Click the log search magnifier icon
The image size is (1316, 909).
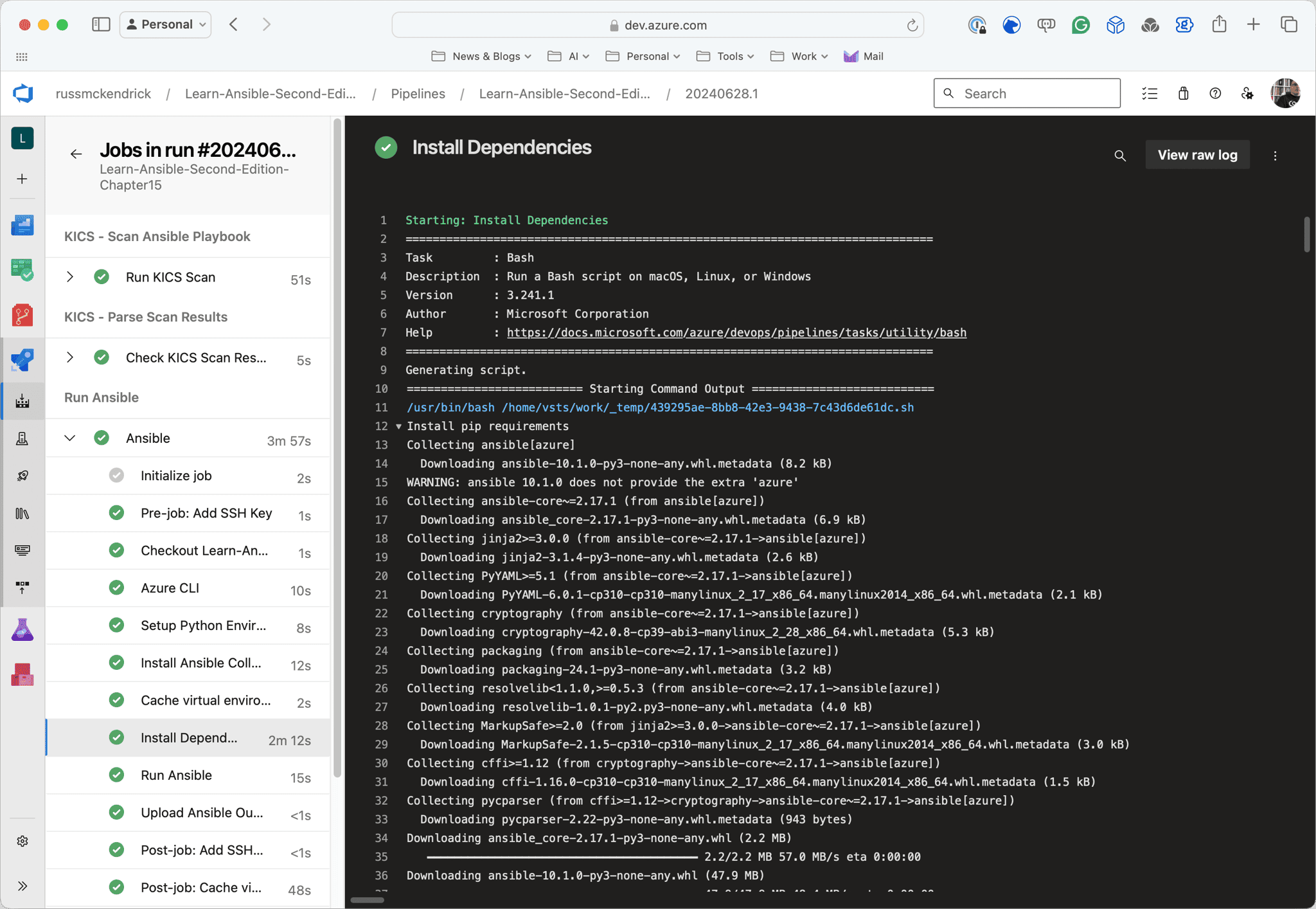coord(1120,156)
